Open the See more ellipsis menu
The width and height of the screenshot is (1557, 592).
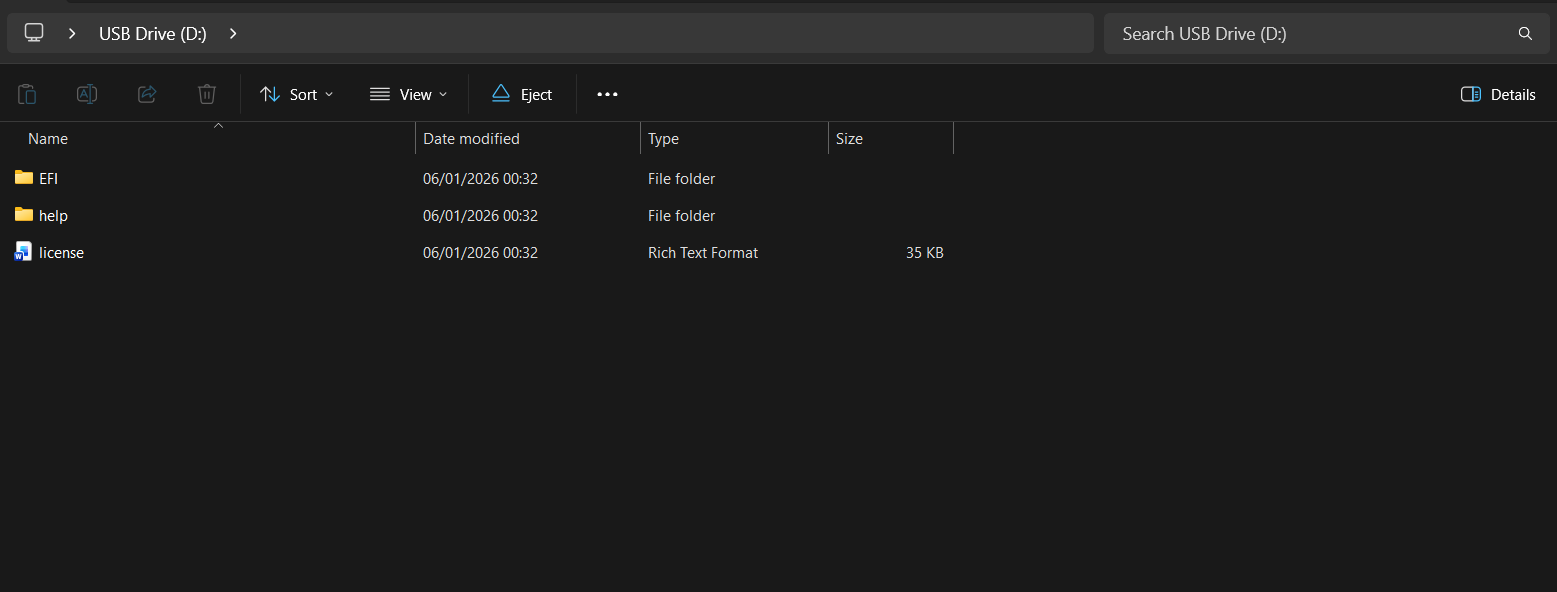coord(607,94)
